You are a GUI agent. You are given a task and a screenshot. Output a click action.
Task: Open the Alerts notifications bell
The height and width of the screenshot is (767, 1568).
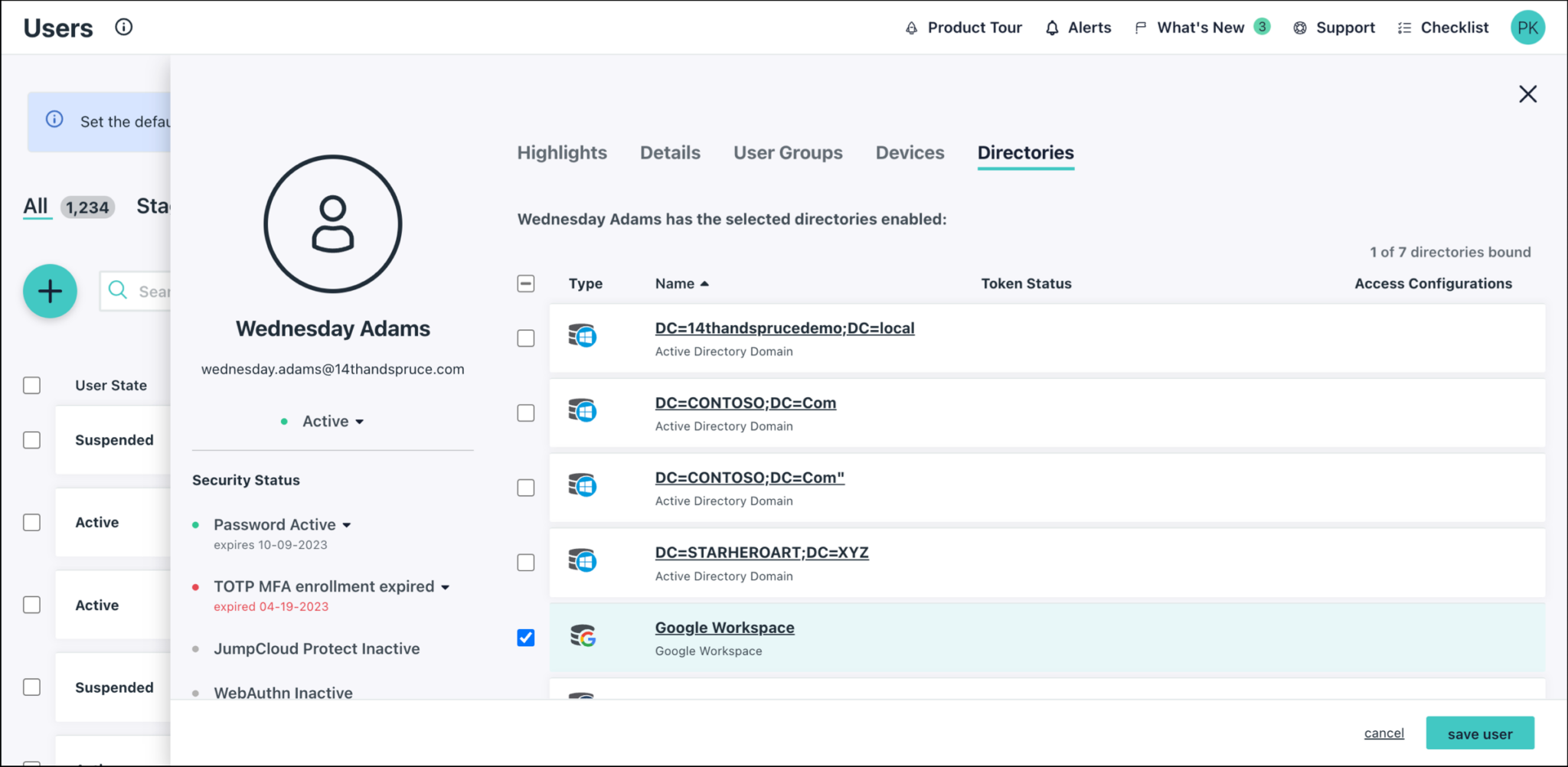point(1052,27)
